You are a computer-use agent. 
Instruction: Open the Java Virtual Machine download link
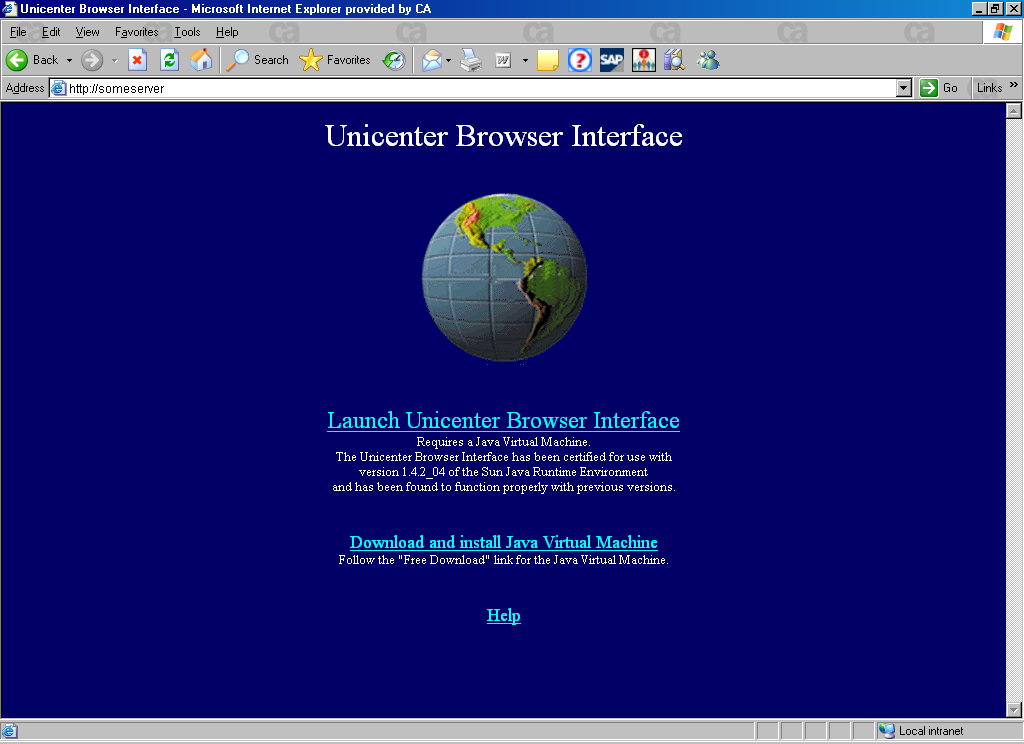click(503, 541)
